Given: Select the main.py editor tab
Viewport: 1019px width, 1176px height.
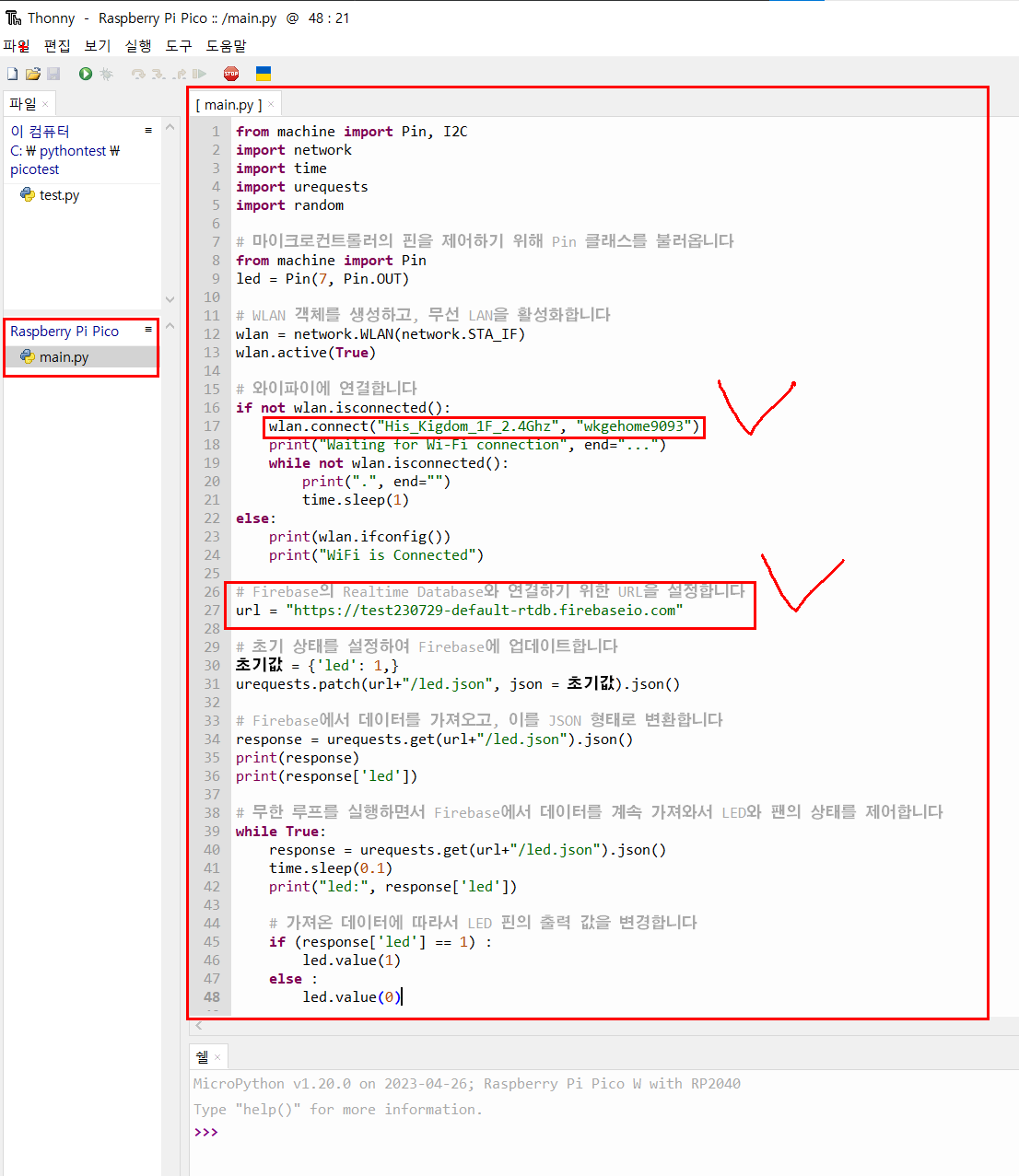Looking at the screenshot, I should [x=228, y=105].
